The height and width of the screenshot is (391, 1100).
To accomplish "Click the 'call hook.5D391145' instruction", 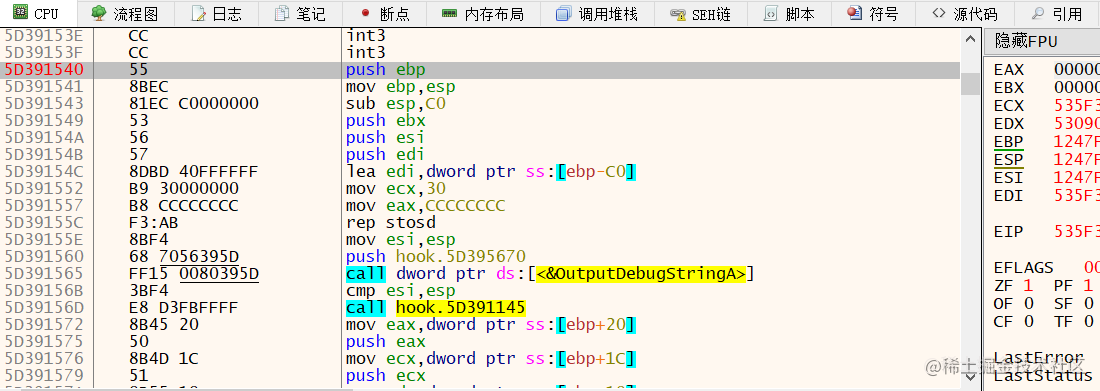I will click(x=436, y=307).
